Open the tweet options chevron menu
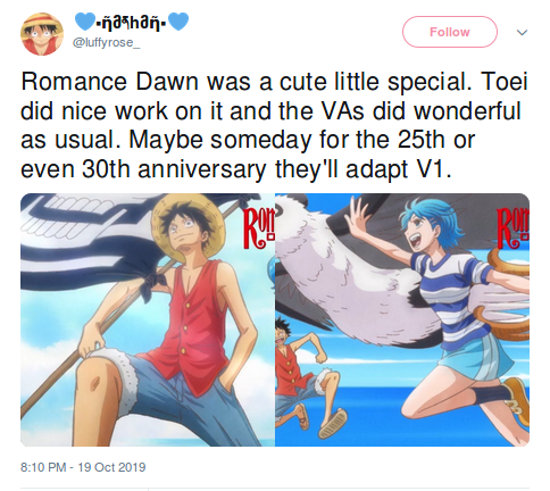The image size is (550, 491). (522, 32)
